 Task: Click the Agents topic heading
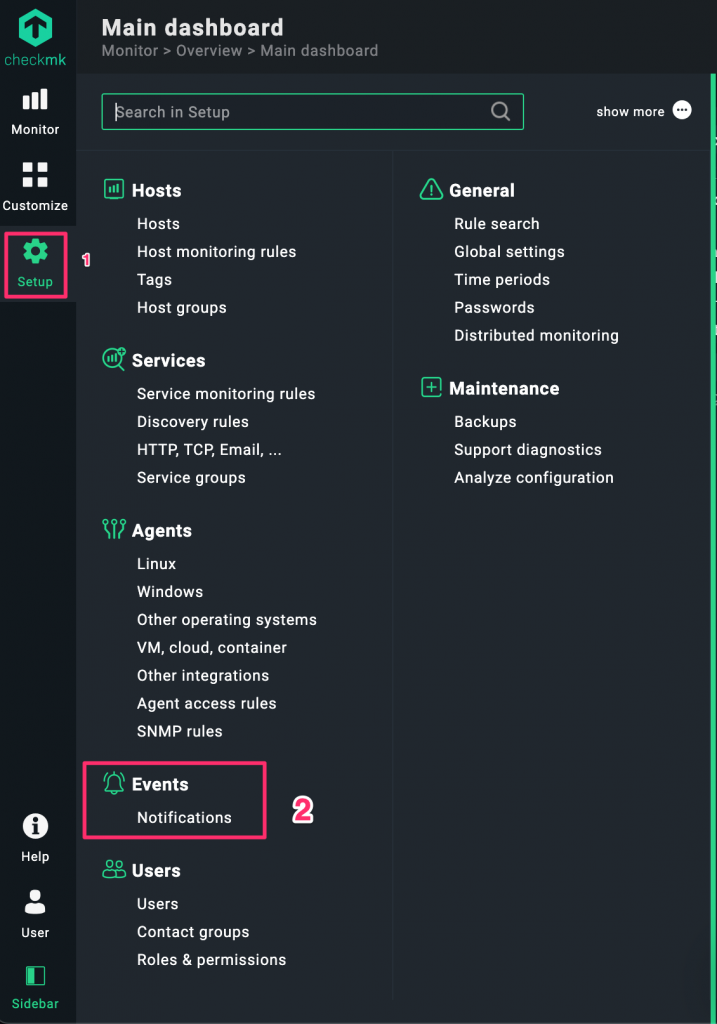click(x=161, y=531)
